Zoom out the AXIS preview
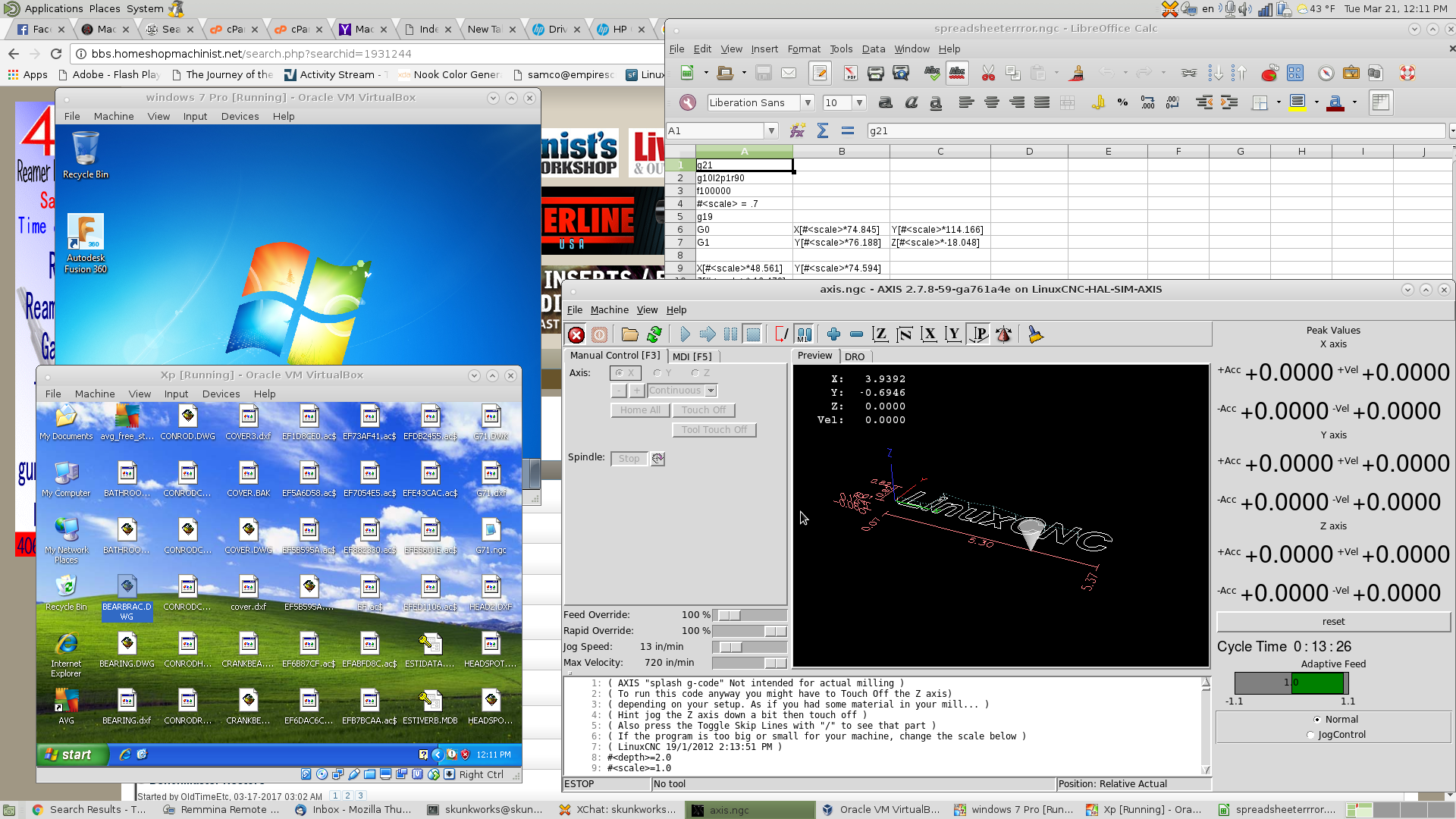The height and width of the screenshot is (819, 1456). click(x=856, y=334)
